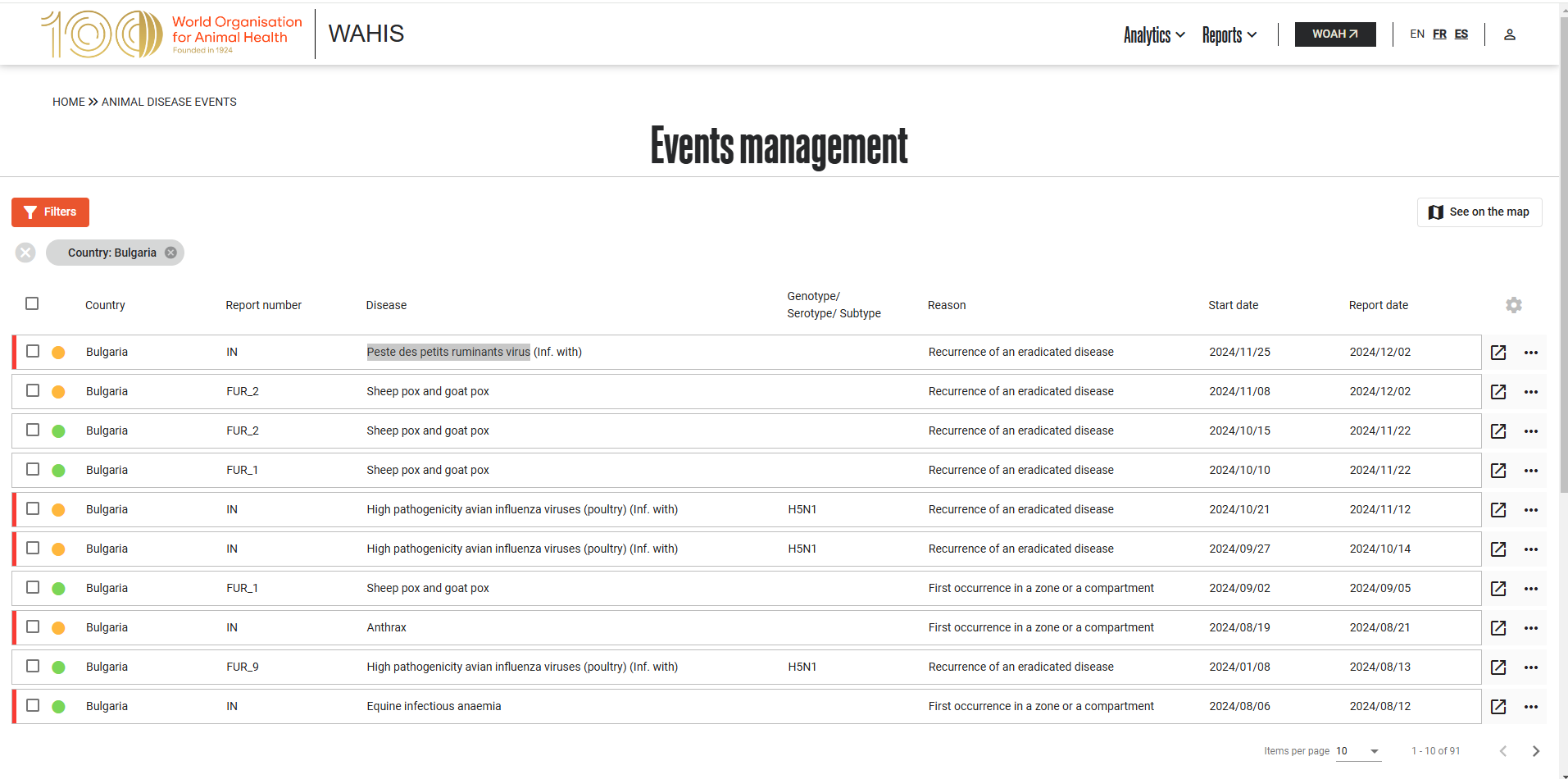Click the orange Filters button
This screenshot has height=779, width=1568.
50,212
